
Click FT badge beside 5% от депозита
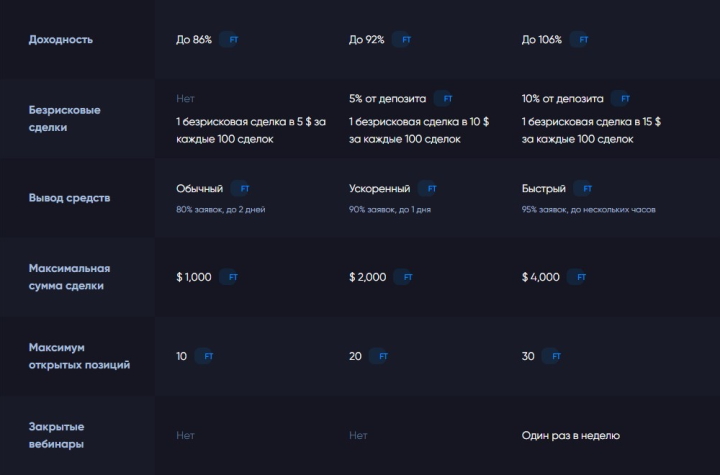coord(447,99)
